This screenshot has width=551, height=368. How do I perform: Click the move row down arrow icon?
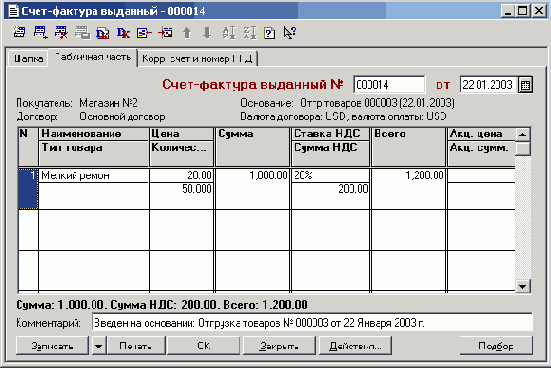pos(207,33)
